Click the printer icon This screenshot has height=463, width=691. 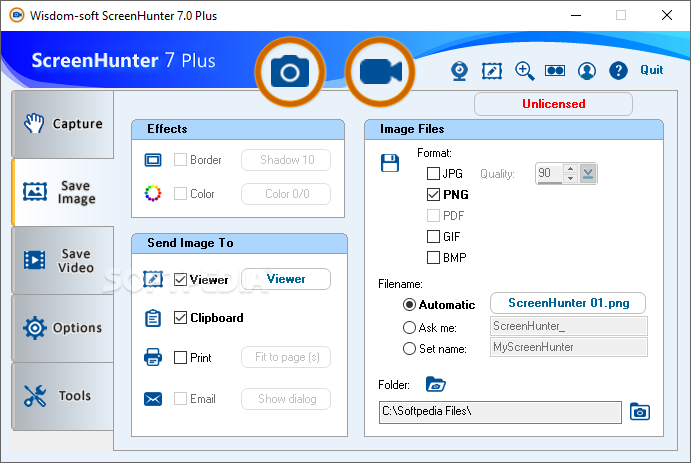pos(153,357)
